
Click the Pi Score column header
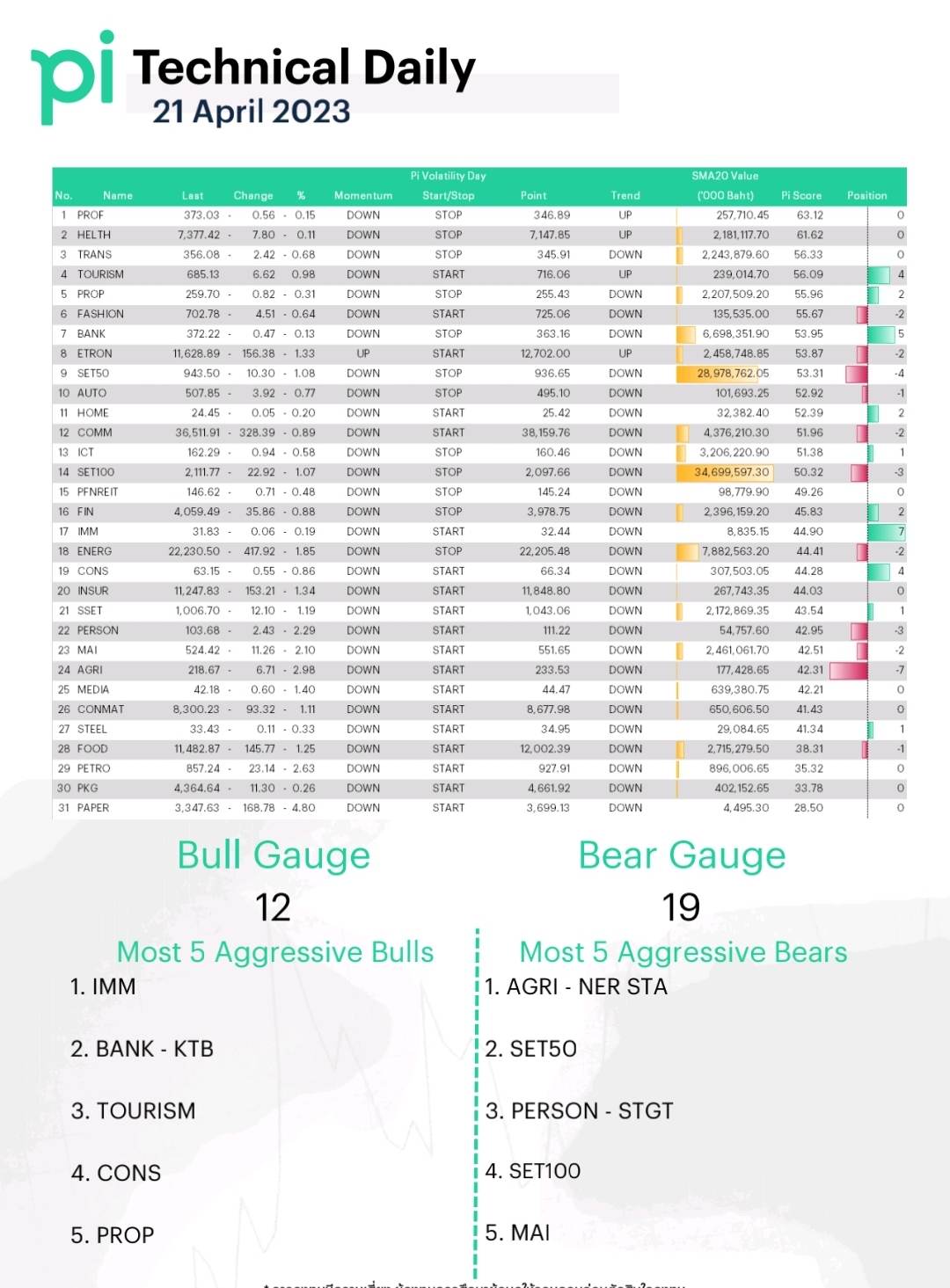pos(801,196)
